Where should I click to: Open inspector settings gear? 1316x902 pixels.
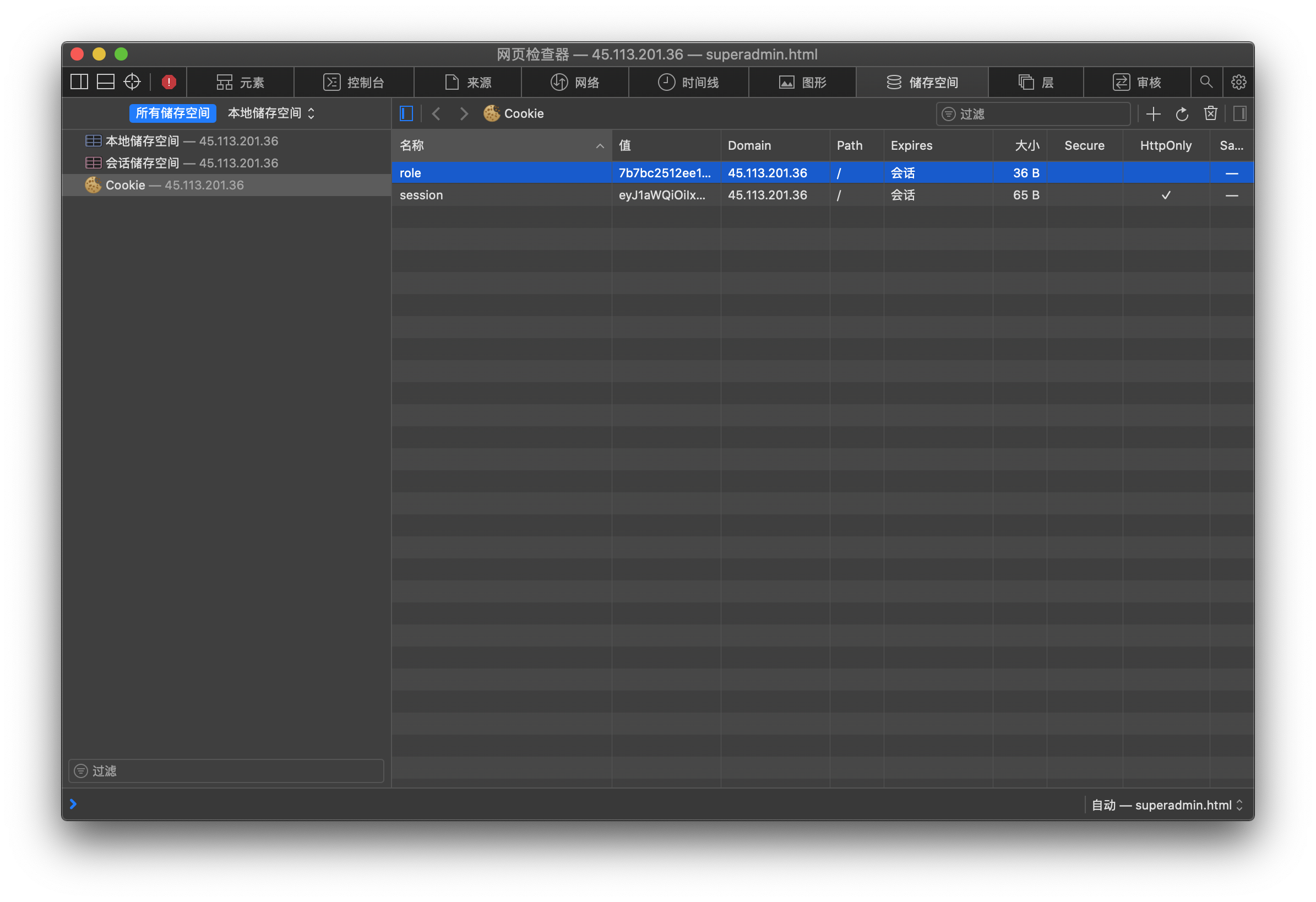[1238, 82]
